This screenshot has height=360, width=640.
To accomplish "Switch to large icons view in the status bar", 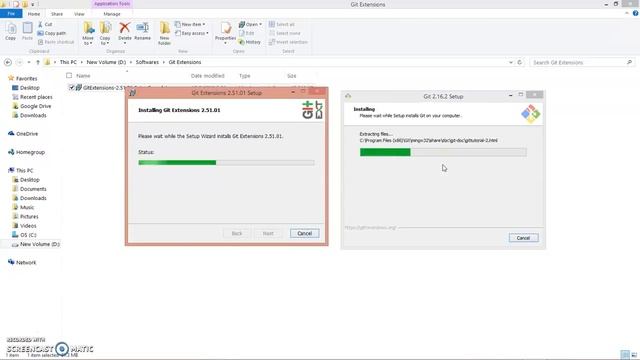I will [x=634, y=355].
